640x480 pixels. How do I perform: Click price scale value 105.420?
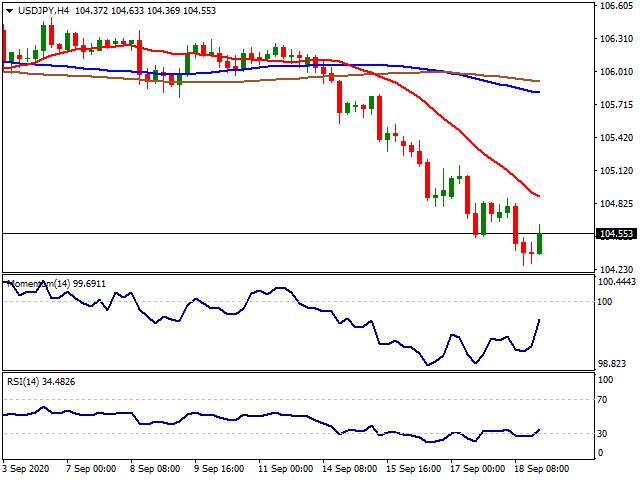coord(616,138)
